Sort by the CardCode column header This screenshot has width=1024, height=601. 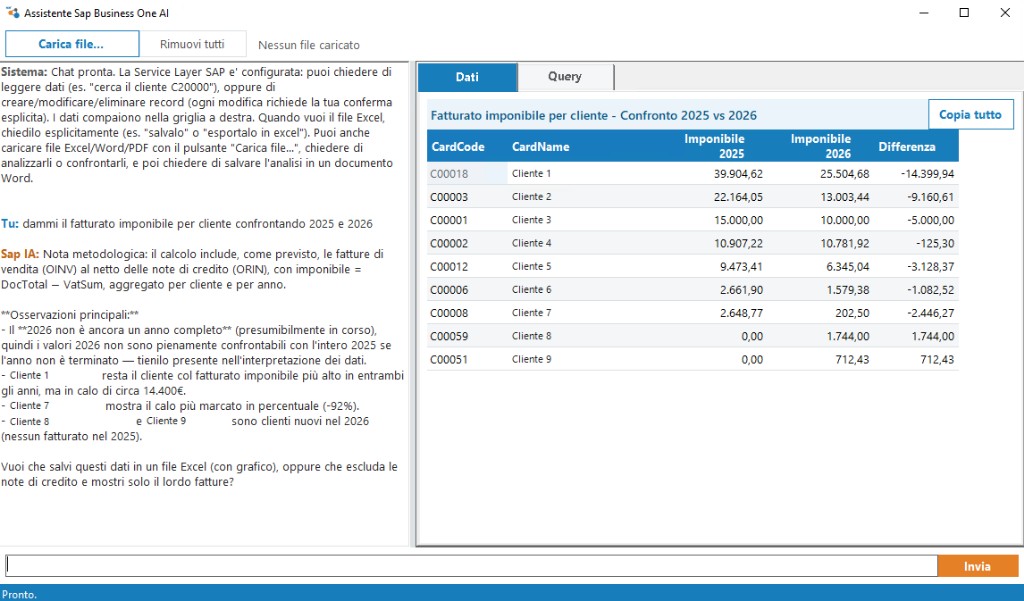(x=467, y=146)
